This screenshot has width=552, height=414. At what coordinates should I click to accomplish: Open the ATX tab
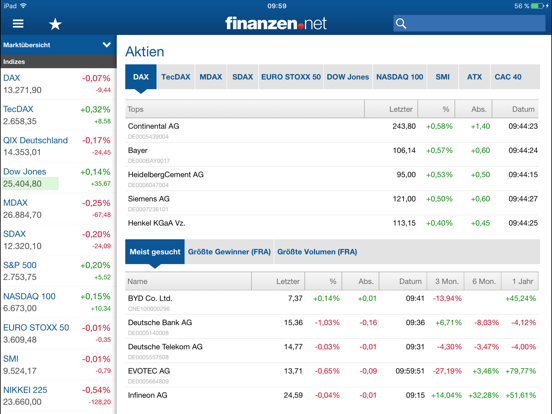click(x=474, y=77)
